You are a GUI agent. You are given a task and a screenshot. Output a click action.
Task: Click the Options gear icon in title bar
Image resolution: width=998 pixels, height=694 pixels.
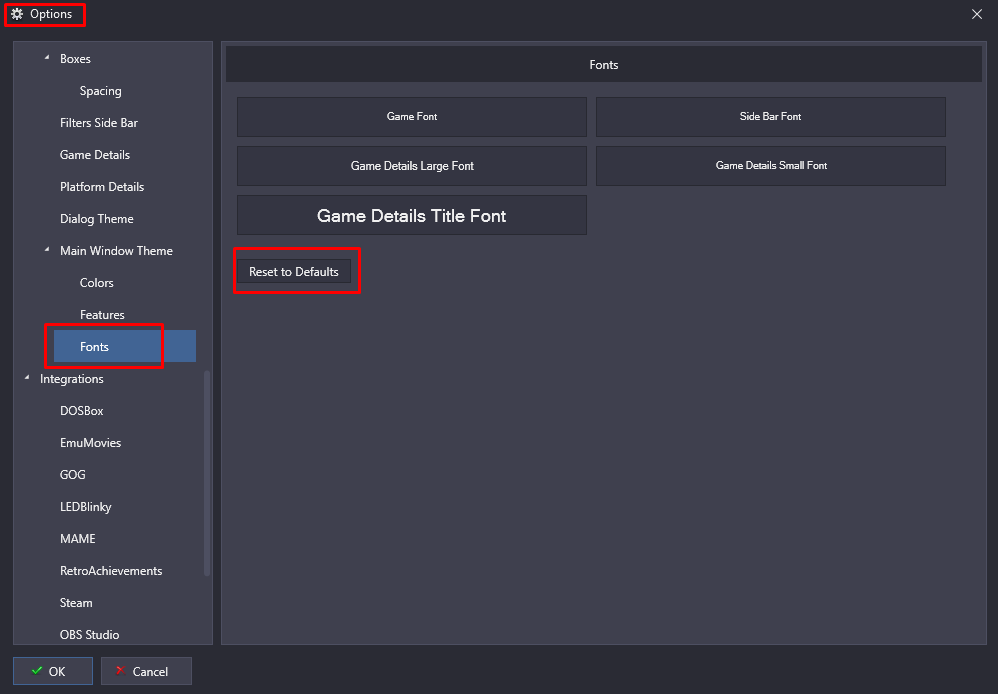click(x=17, y=13)
